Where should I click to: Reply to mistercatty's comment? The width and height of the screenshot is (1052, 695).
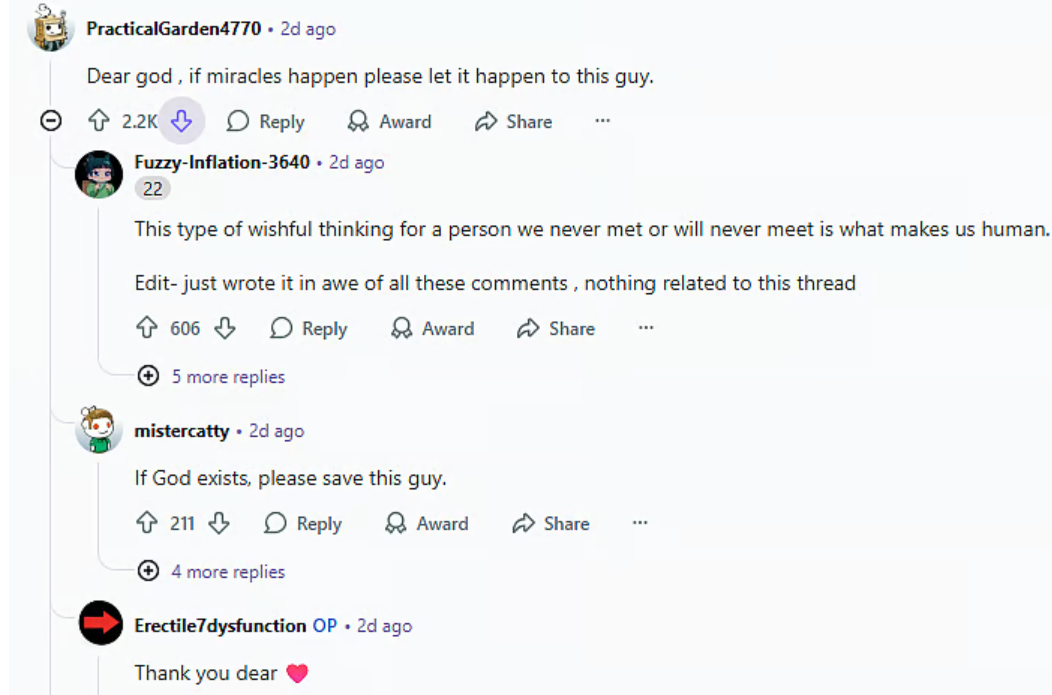pyautogui.click(x=304, y=523)
